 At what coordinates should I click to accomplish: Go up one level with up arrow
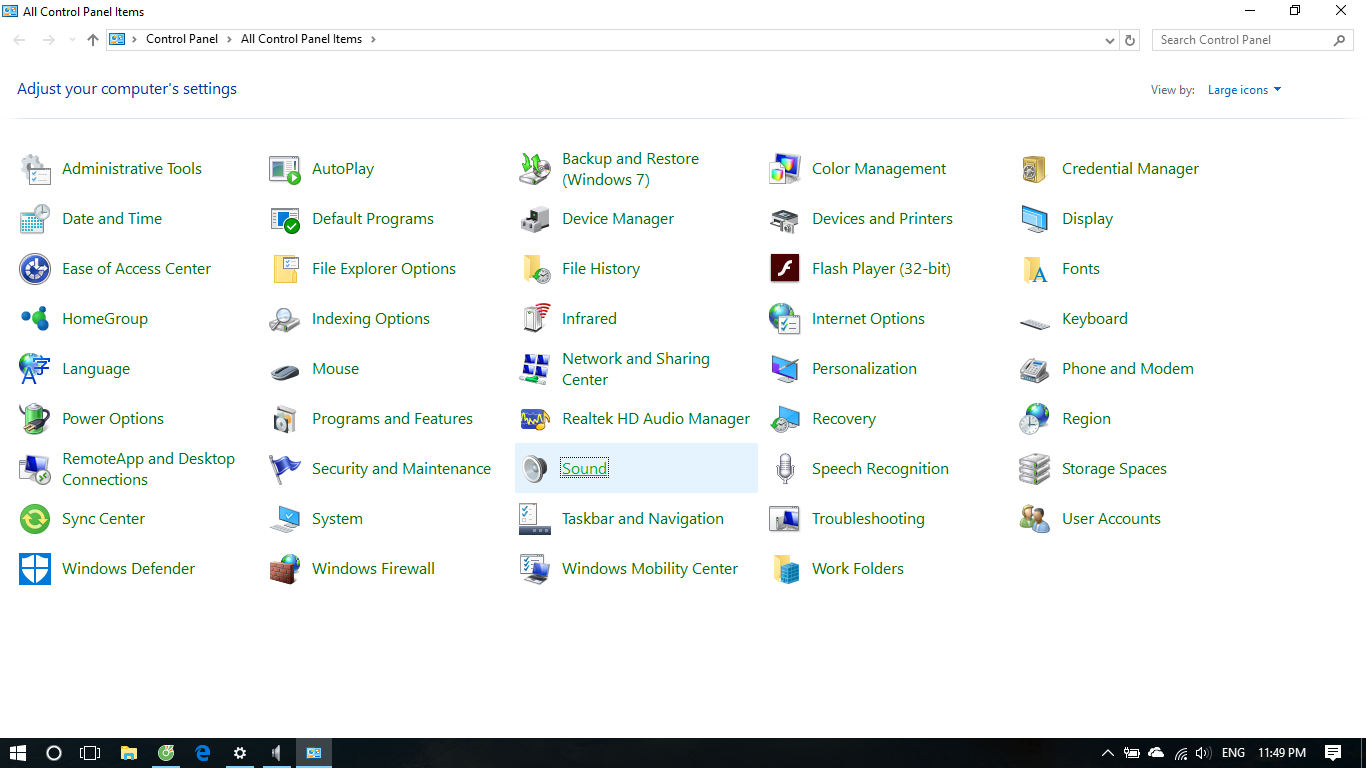93,40
